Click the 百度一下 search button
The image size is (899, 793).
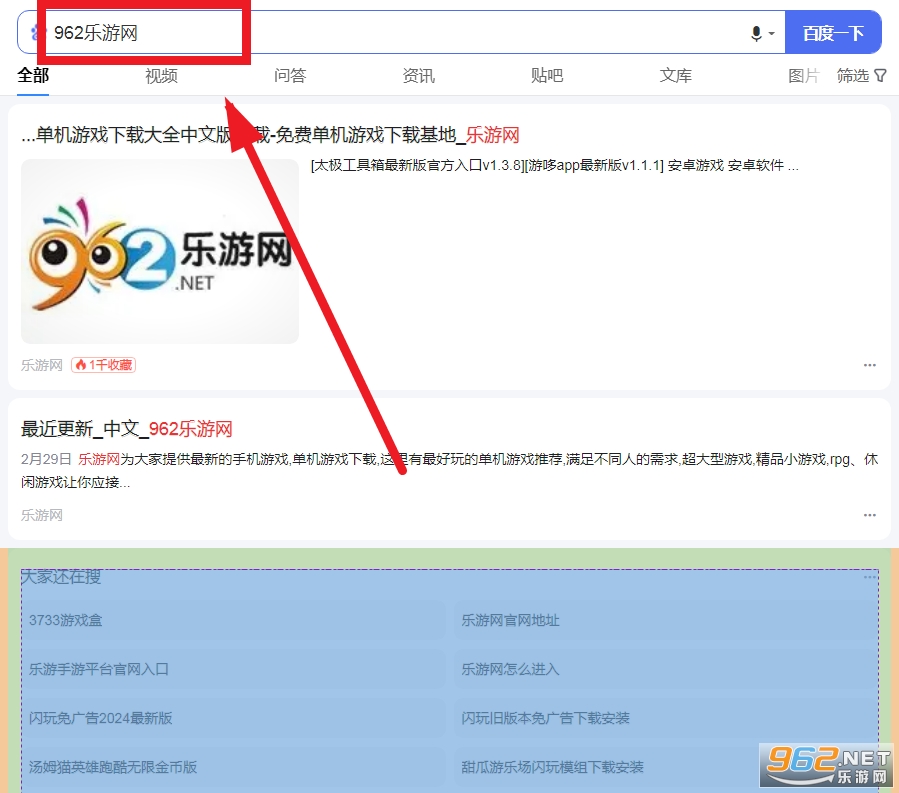coord(833,33)
